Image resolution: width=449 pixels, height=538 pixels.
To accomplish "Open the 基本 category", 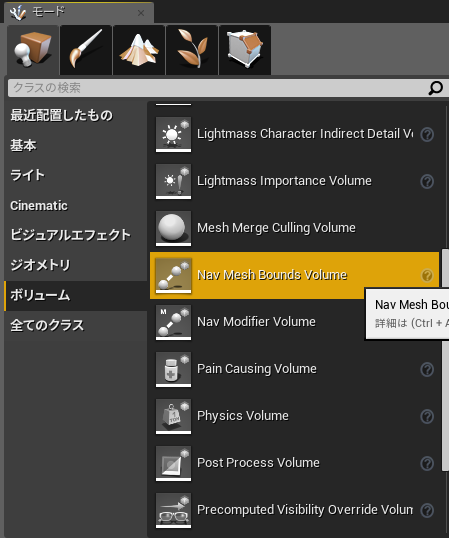I will coord(23,145).
